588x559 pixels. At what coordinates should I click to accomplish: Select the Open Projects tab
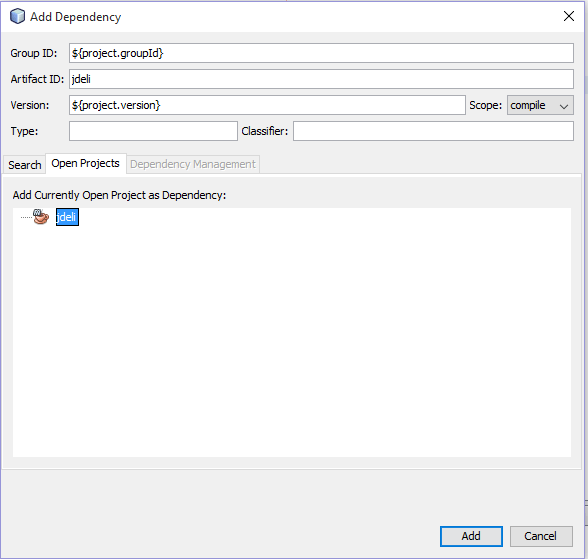[86, 163]
